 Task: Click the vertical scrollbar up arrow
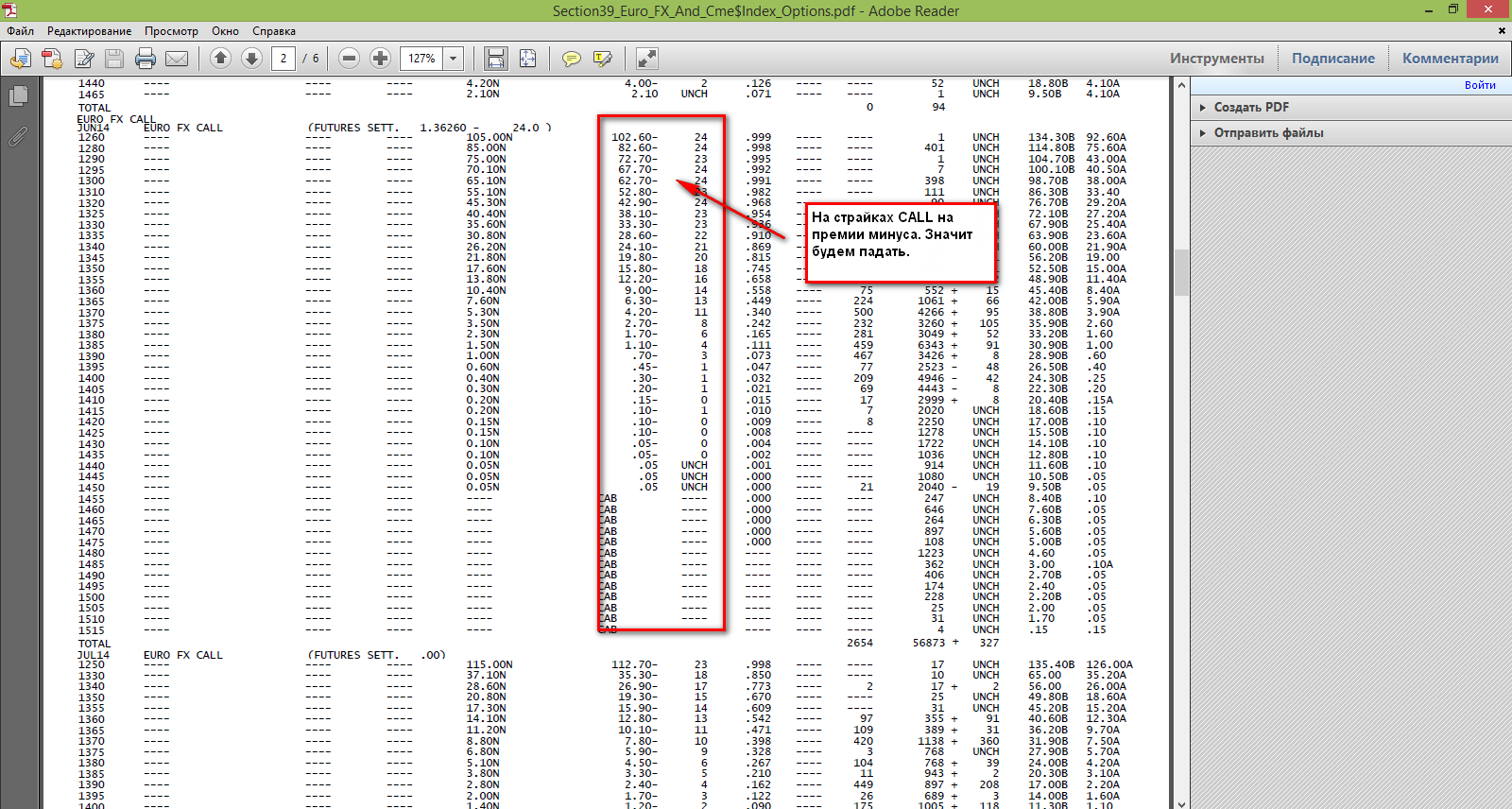point(1181,86)
